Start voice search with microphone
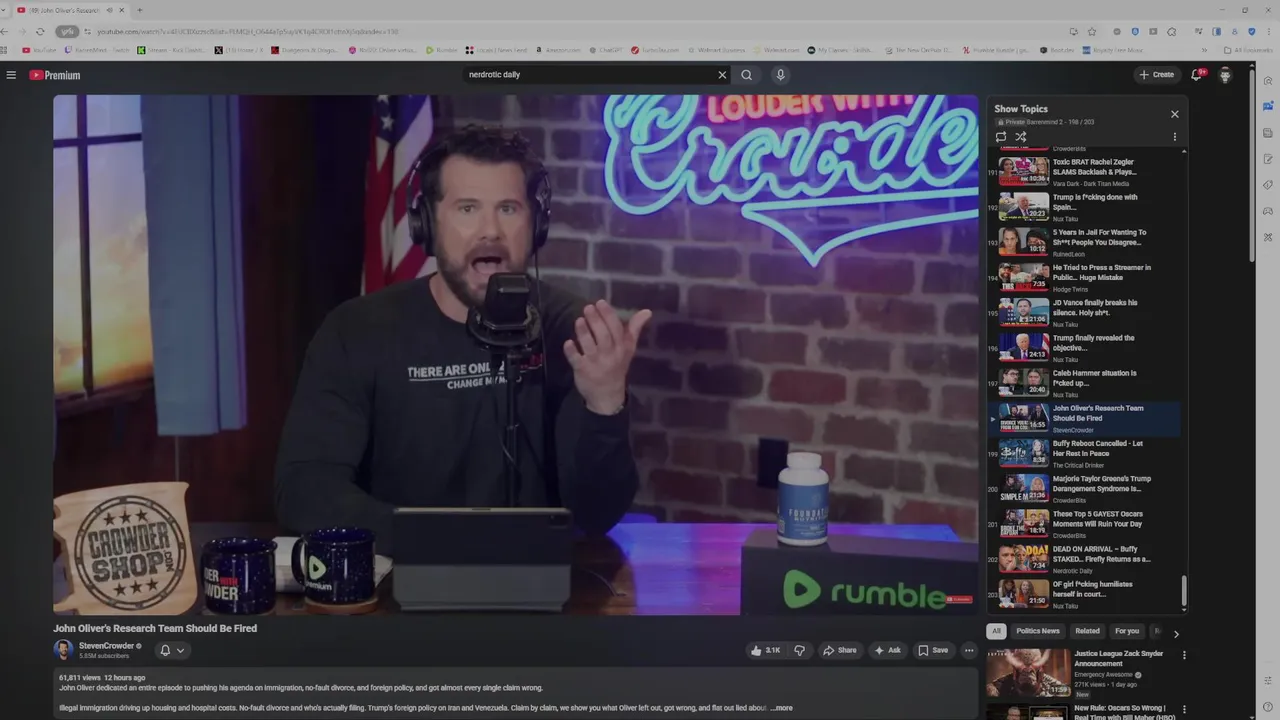 [780, 75]
